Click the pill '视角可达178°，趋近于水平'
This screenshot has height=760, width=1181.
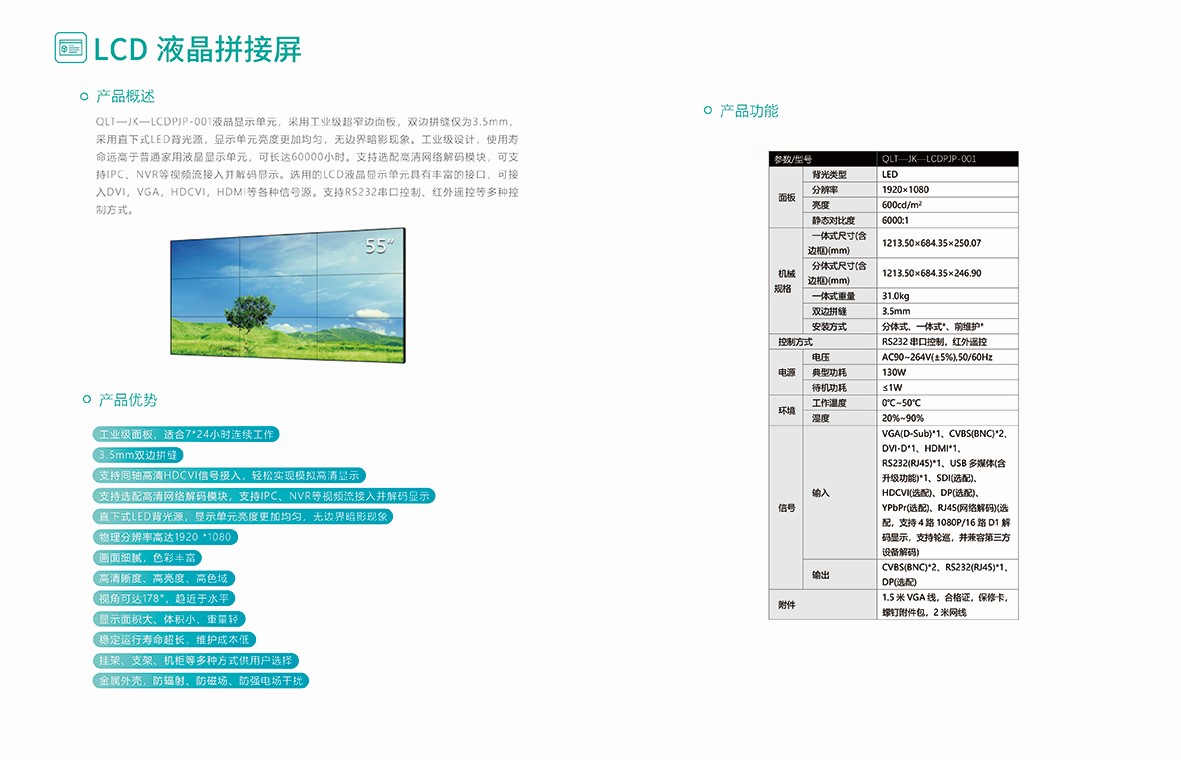[x=163, y=599]
